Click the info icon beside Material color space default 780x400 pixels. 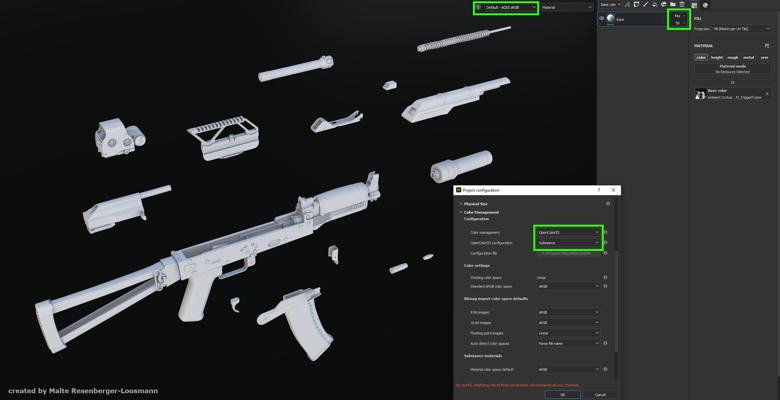coord(605,370)
